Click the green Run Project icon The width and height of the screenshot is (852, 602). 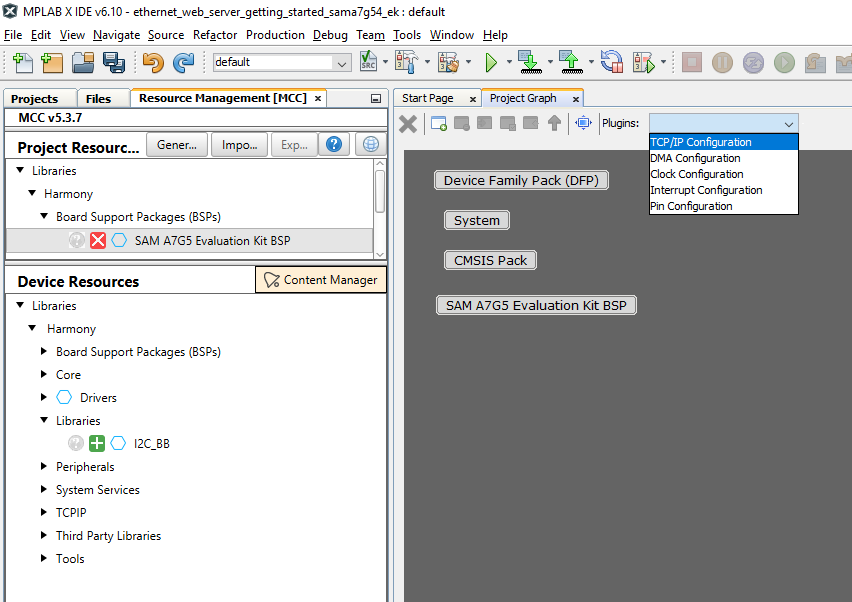click(491, 62)
